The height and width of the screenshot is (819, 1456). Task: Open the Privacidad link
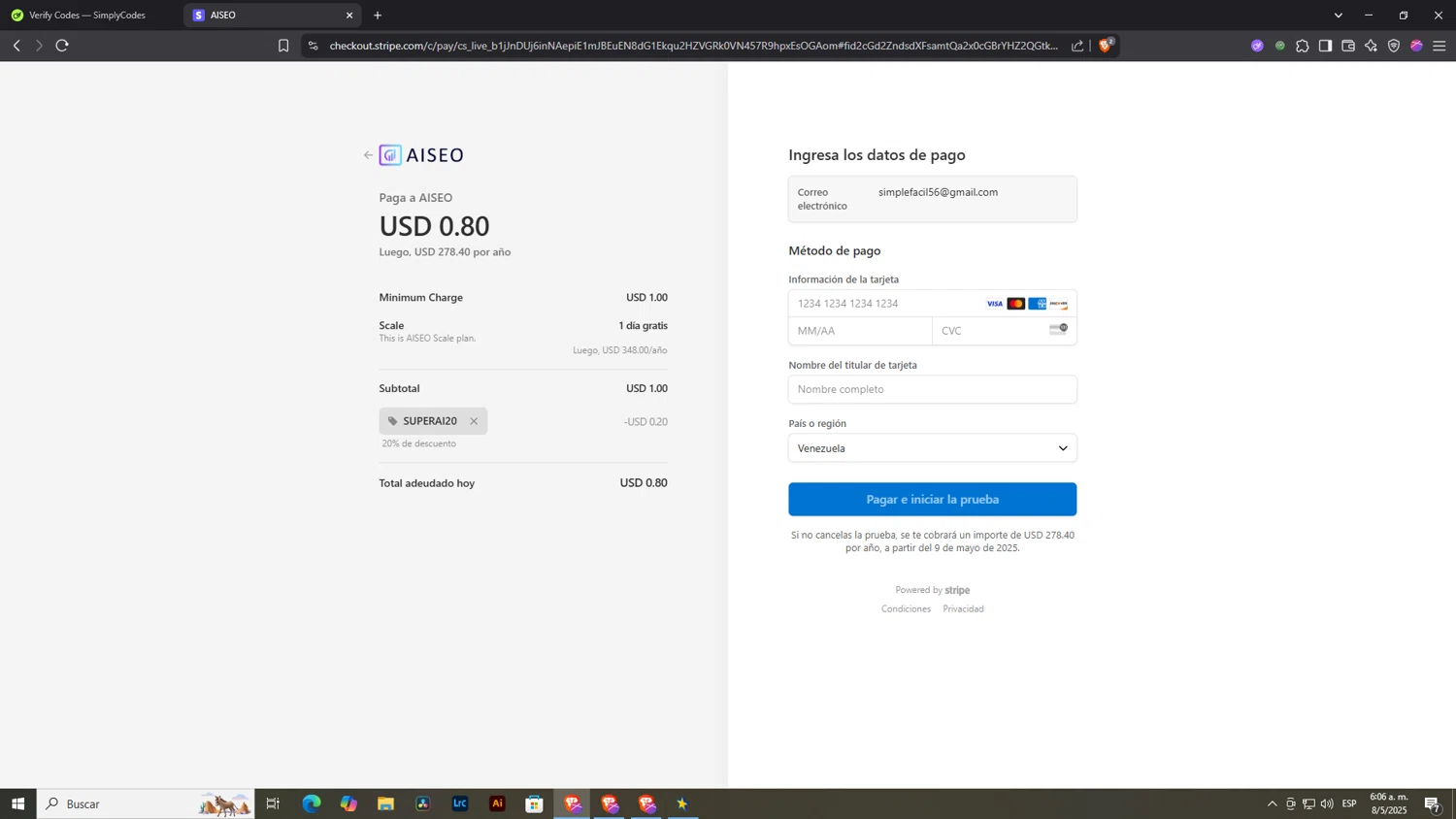pyautogui.click(x=963, y=608)
